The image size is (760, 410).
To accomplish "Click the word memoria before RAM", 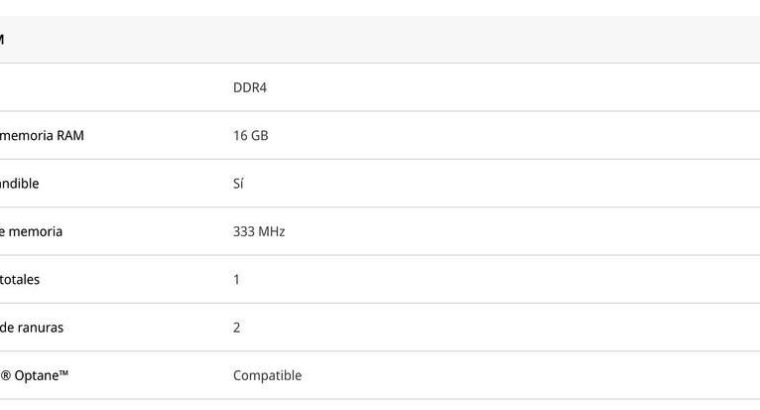I will pyautogui.click(x=26, y=135).
